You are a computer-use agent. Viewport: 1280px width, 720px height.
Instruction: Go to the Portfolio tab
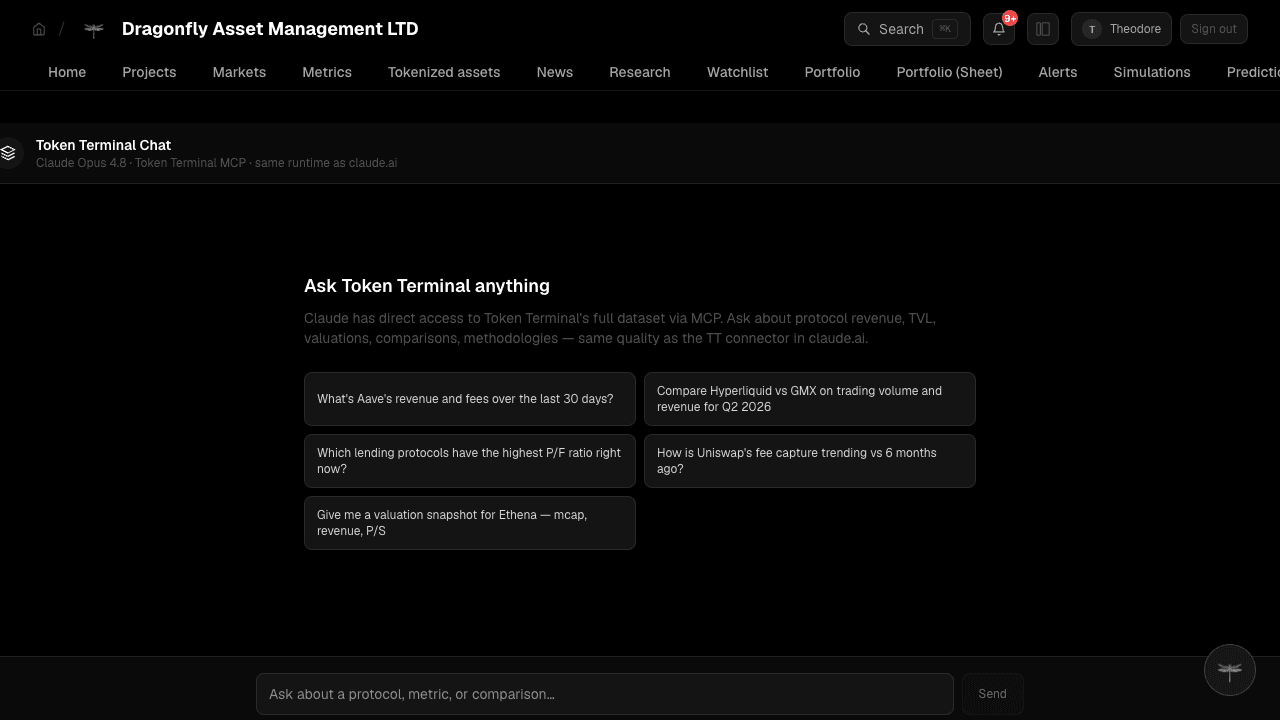832,72
